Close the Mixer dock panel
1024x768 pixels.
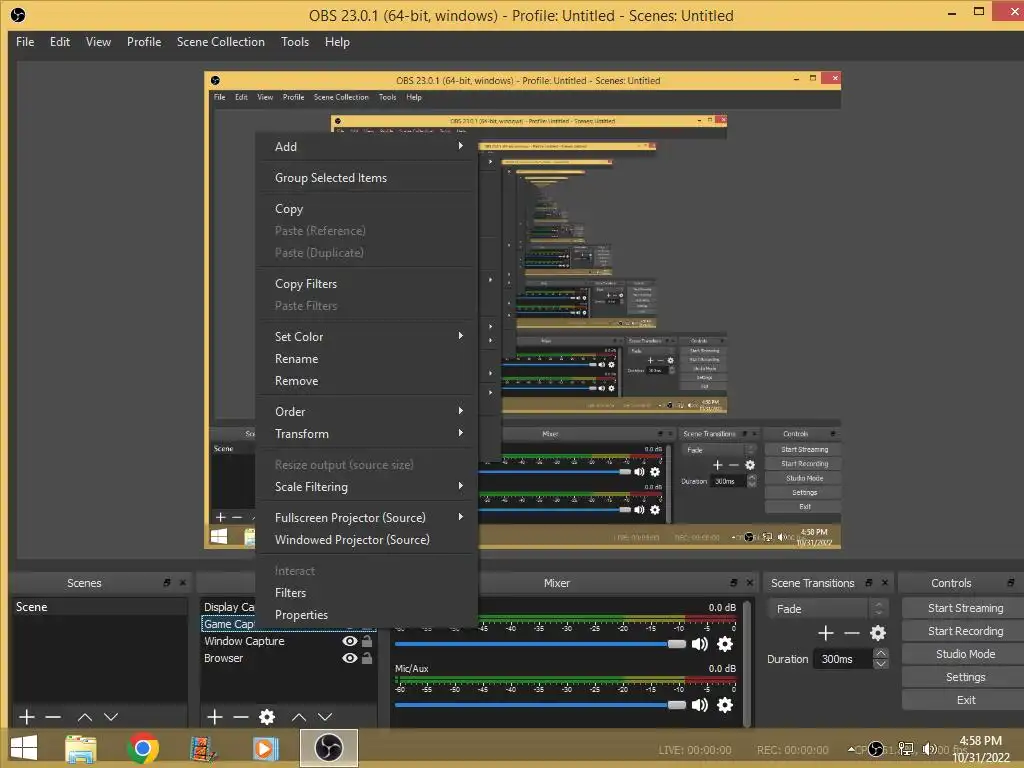[x=750, y=583]
